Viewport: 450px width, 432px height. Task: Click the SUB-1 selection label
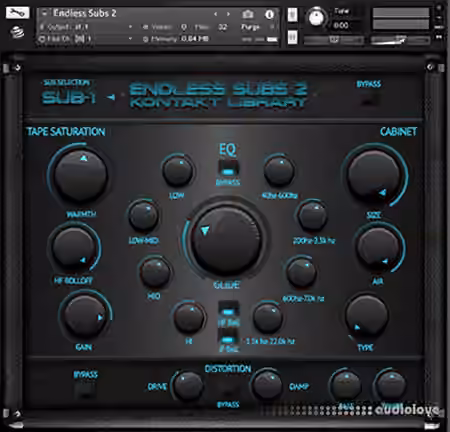[x=69, y=97]
